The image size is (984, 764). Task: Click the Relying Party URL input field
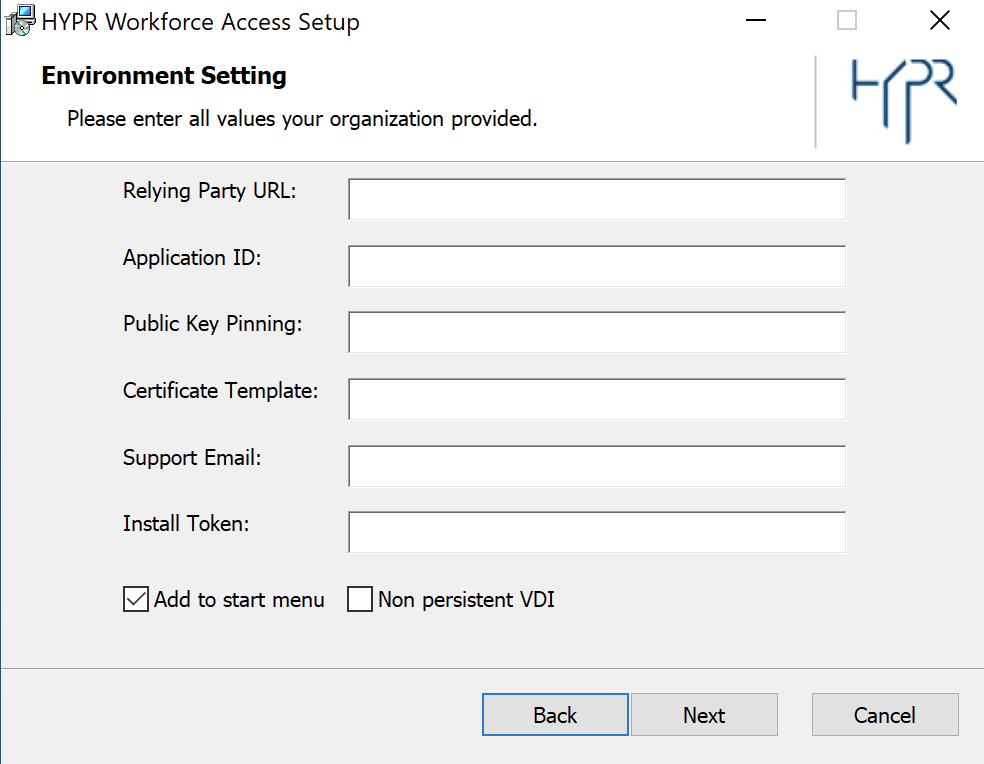coord(597,199)
